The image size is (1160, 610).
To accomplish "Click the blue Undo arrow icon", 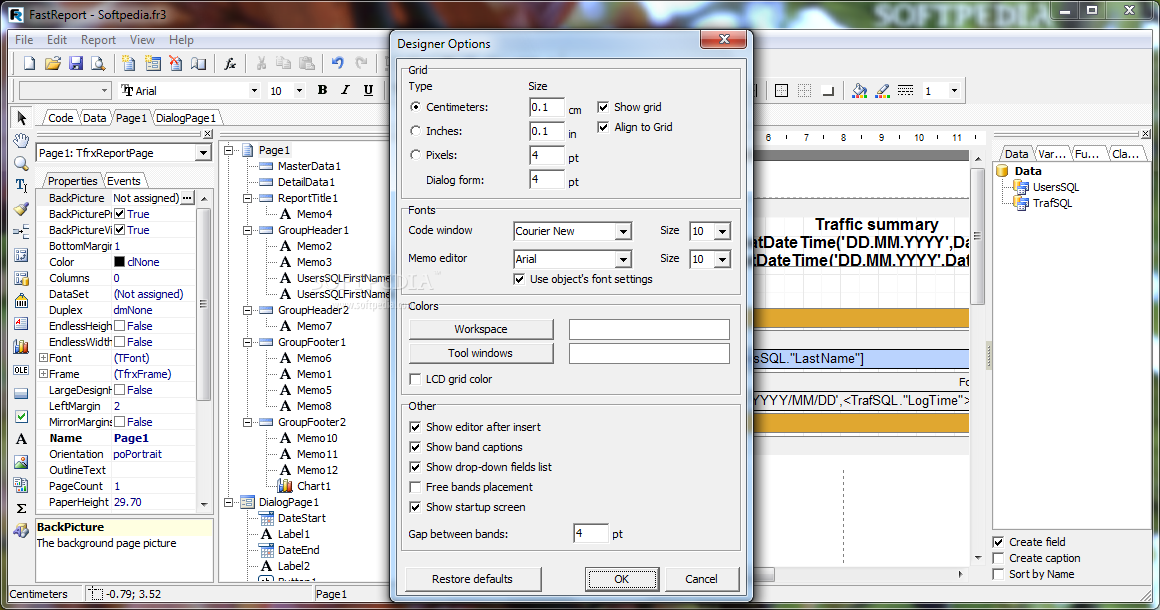I will [337, 64].
